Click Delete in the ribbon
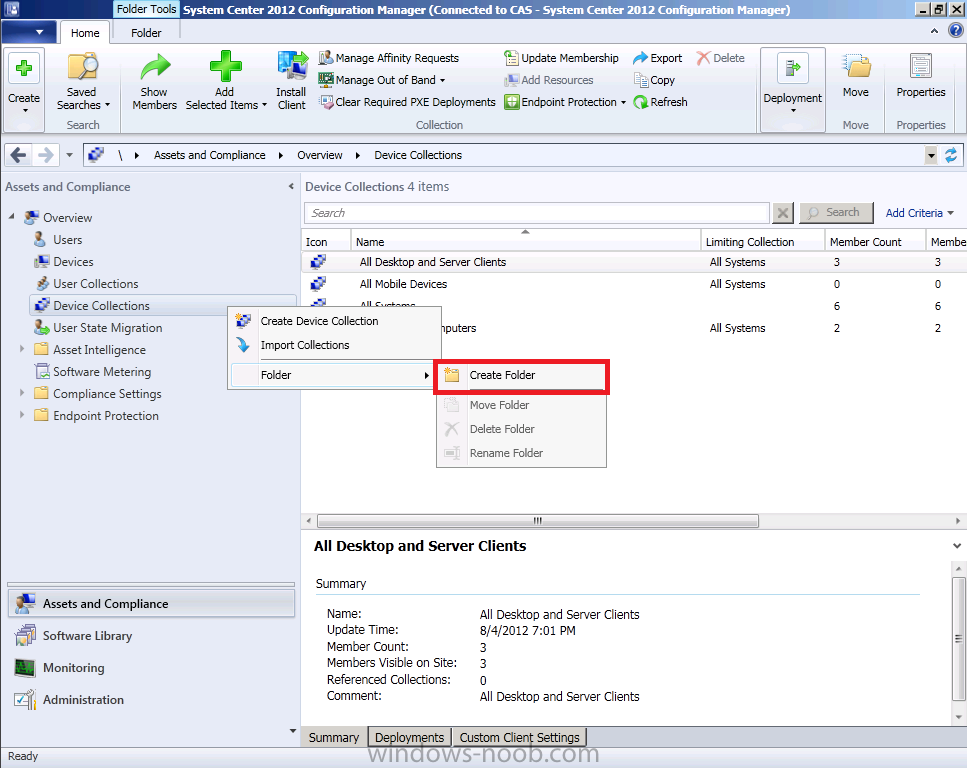Viewport: 967px width, 768px height. pos(720,58)
